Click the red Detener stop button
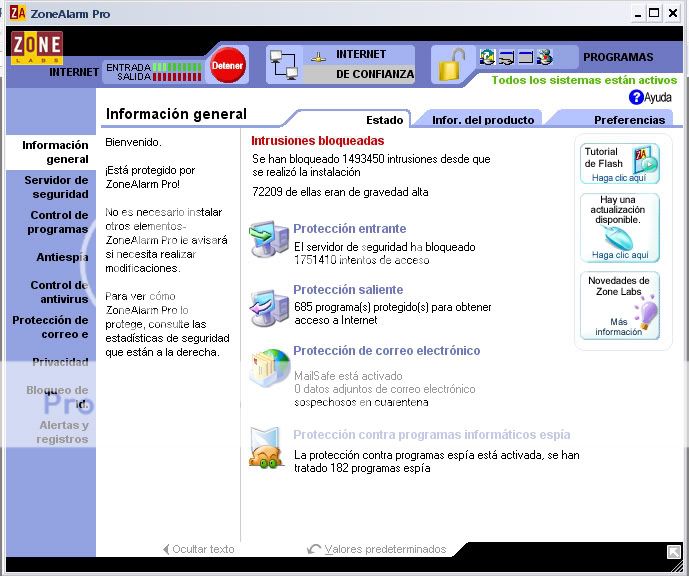This screenshot has height=576, width=689. pos(227,65)
